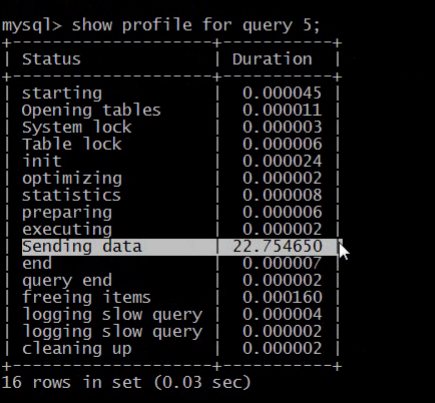Click the highlighted 'Sending data' status
The height and width of the screenshot is (403, 435).
[x=82, y=247]
